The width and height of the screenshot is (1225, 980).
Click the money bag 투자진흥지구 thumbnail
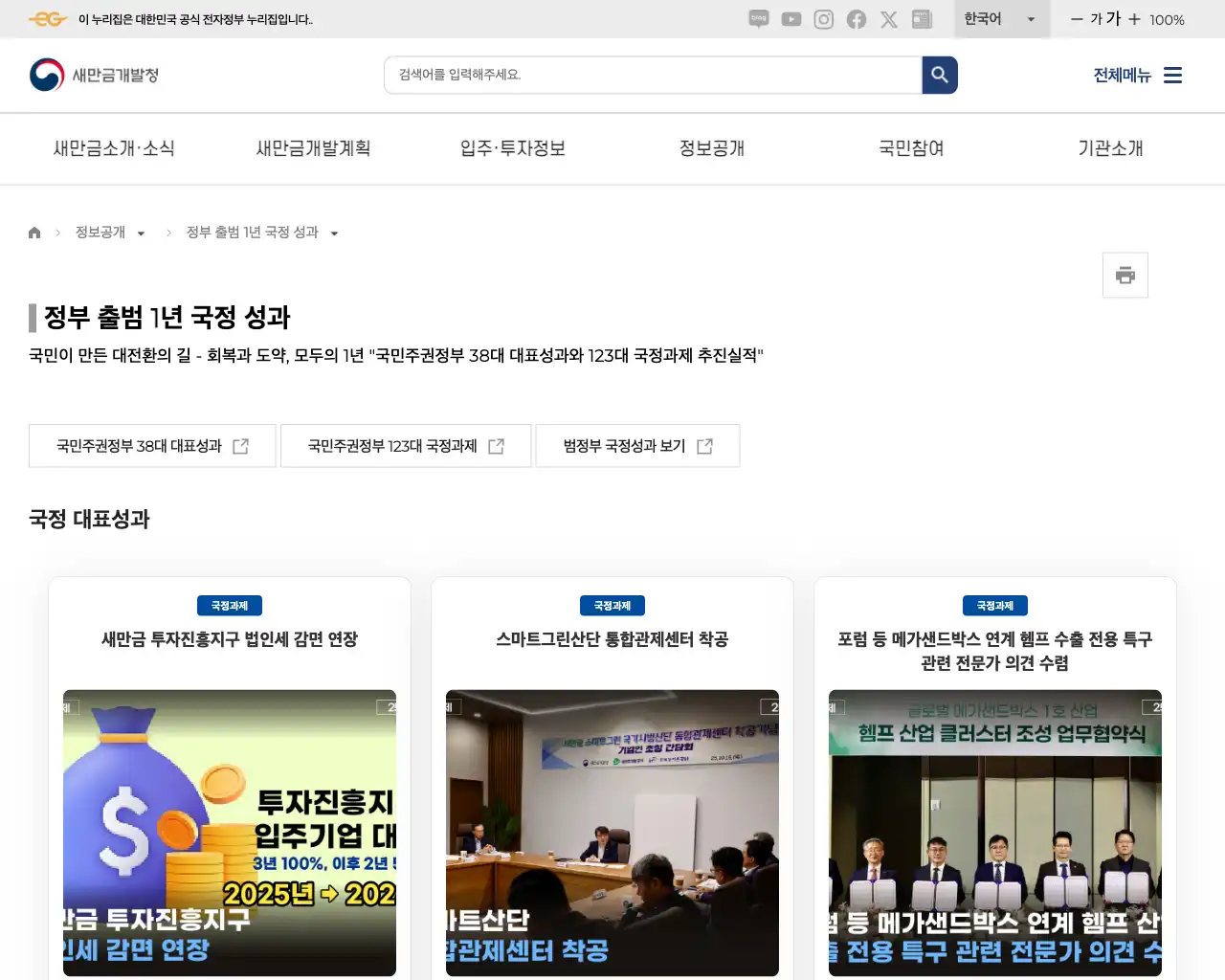[x=230, y=833]
